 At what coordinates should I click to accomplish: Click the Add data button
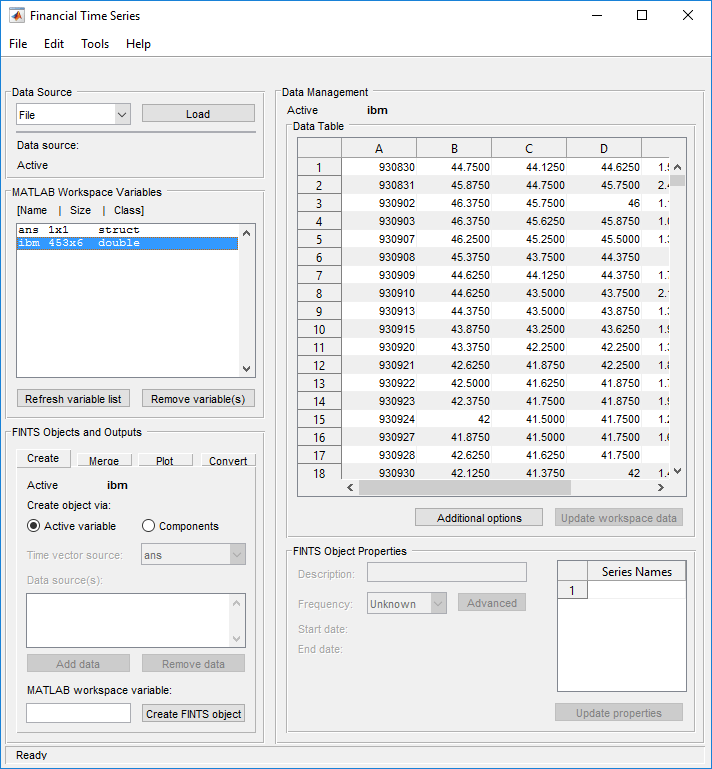tap(78, 664)
